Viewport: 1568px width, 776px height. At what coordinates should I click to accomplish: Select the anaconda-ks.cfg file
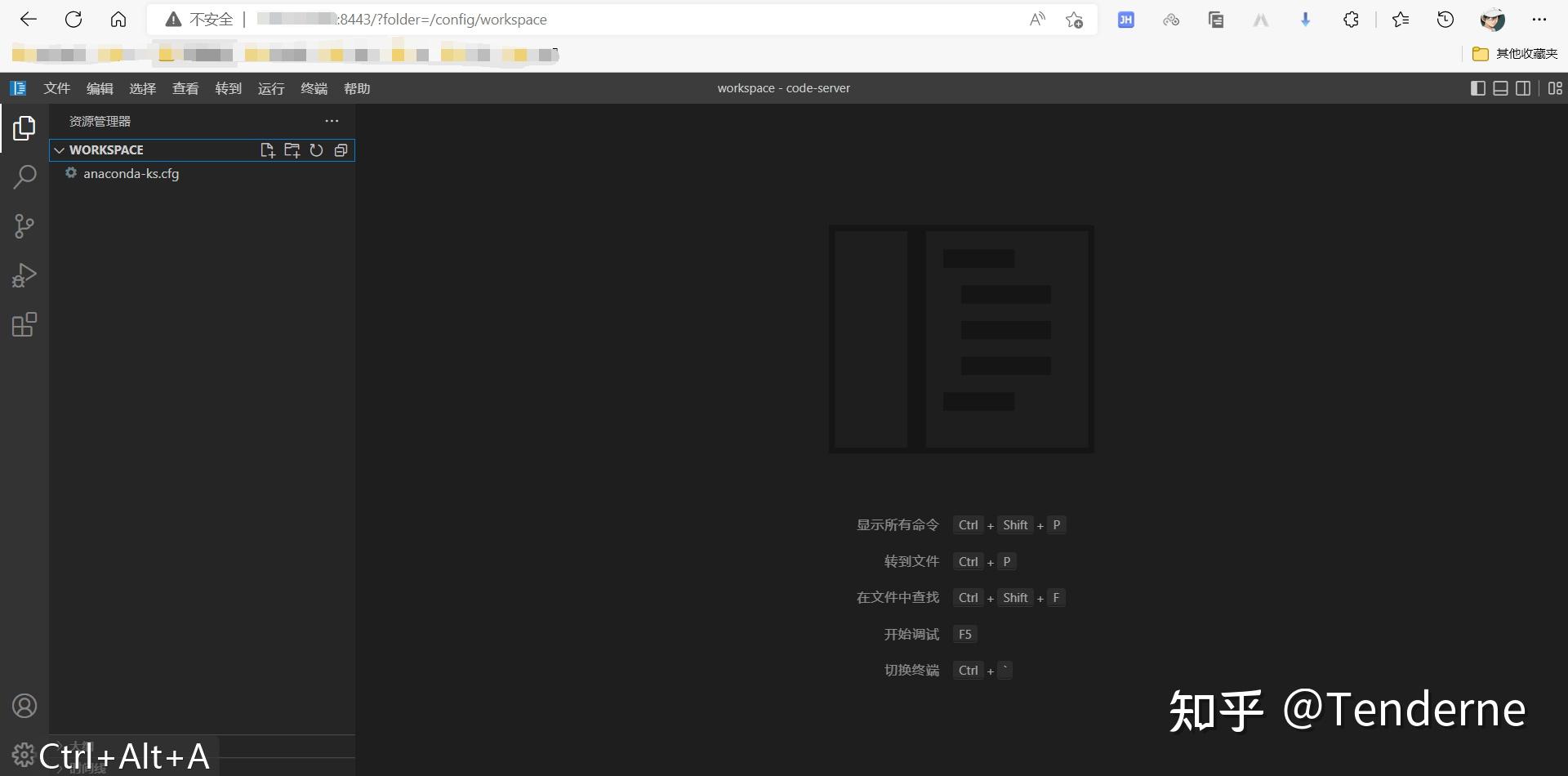pyautogui.click(x=132, y=173)
